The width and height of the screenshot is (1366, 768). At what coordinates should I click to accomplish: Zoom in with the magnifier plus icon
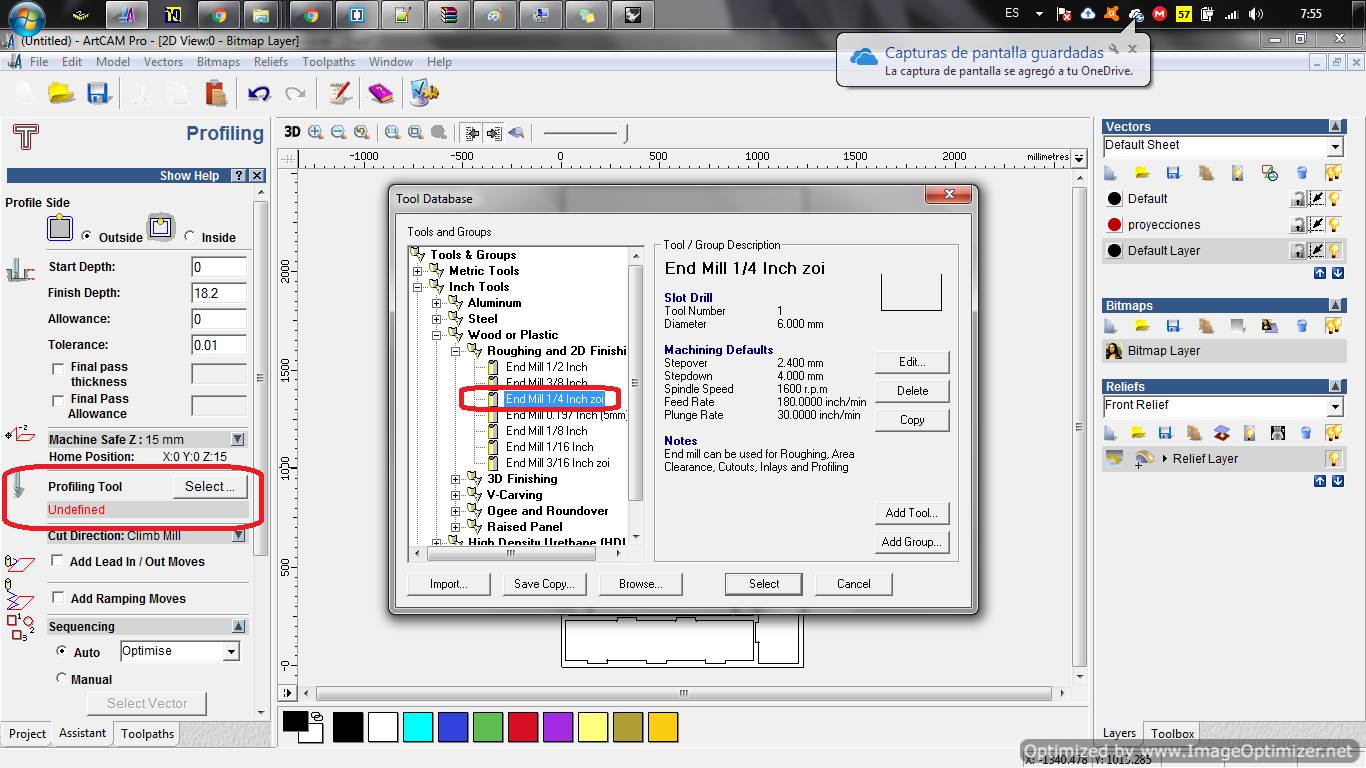tap(316, 132)
